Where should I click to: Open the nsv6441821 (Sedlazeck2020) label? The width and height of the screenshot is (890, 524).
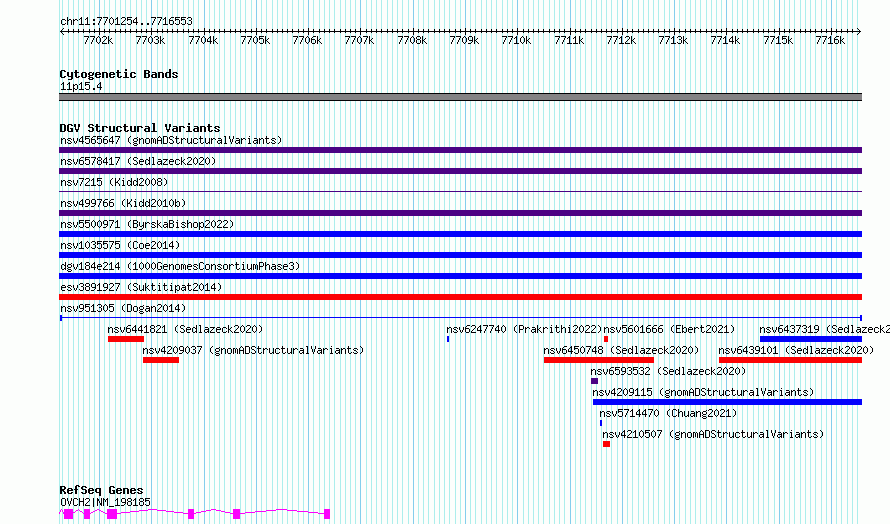click(185, 329)
